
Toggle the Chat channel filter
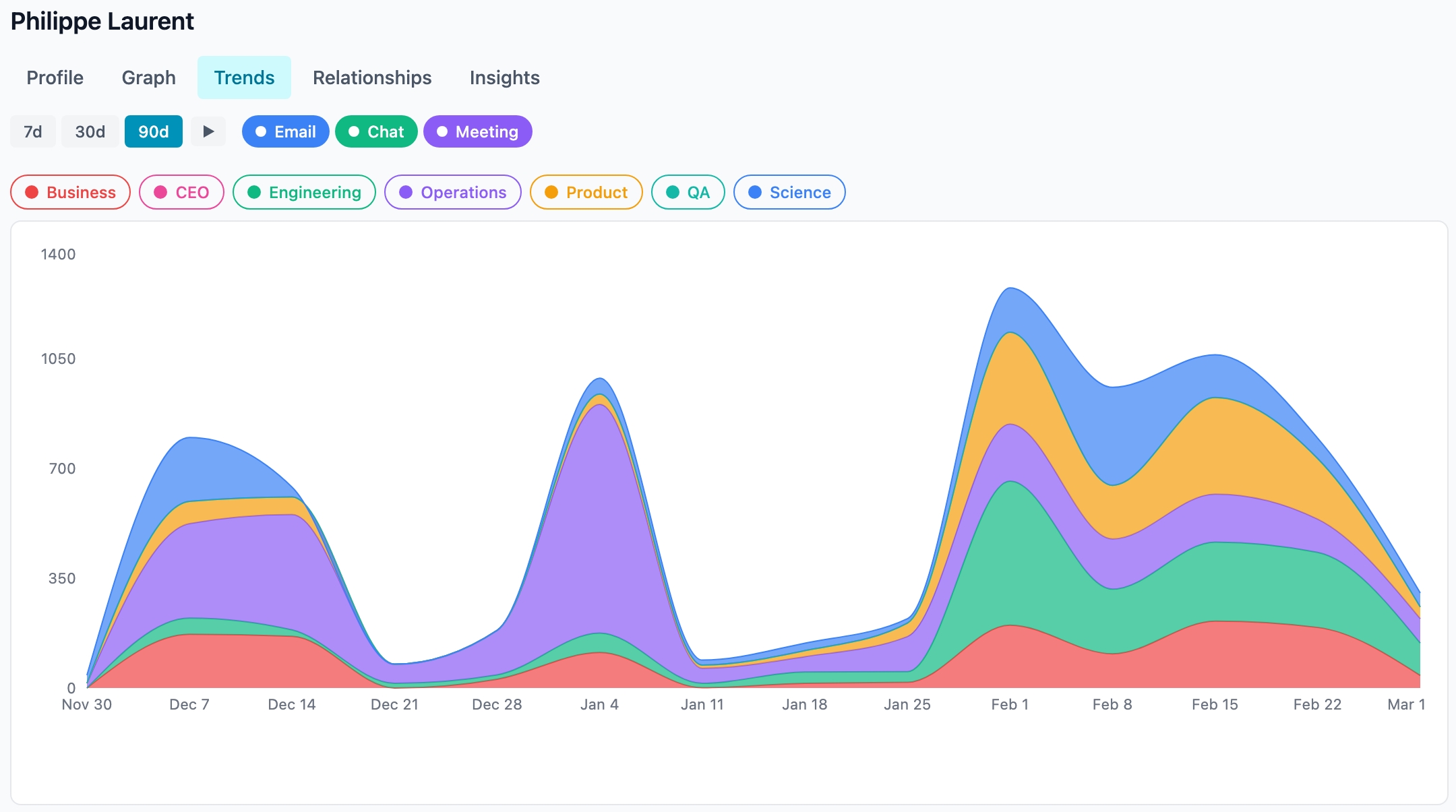pos(376,131)
